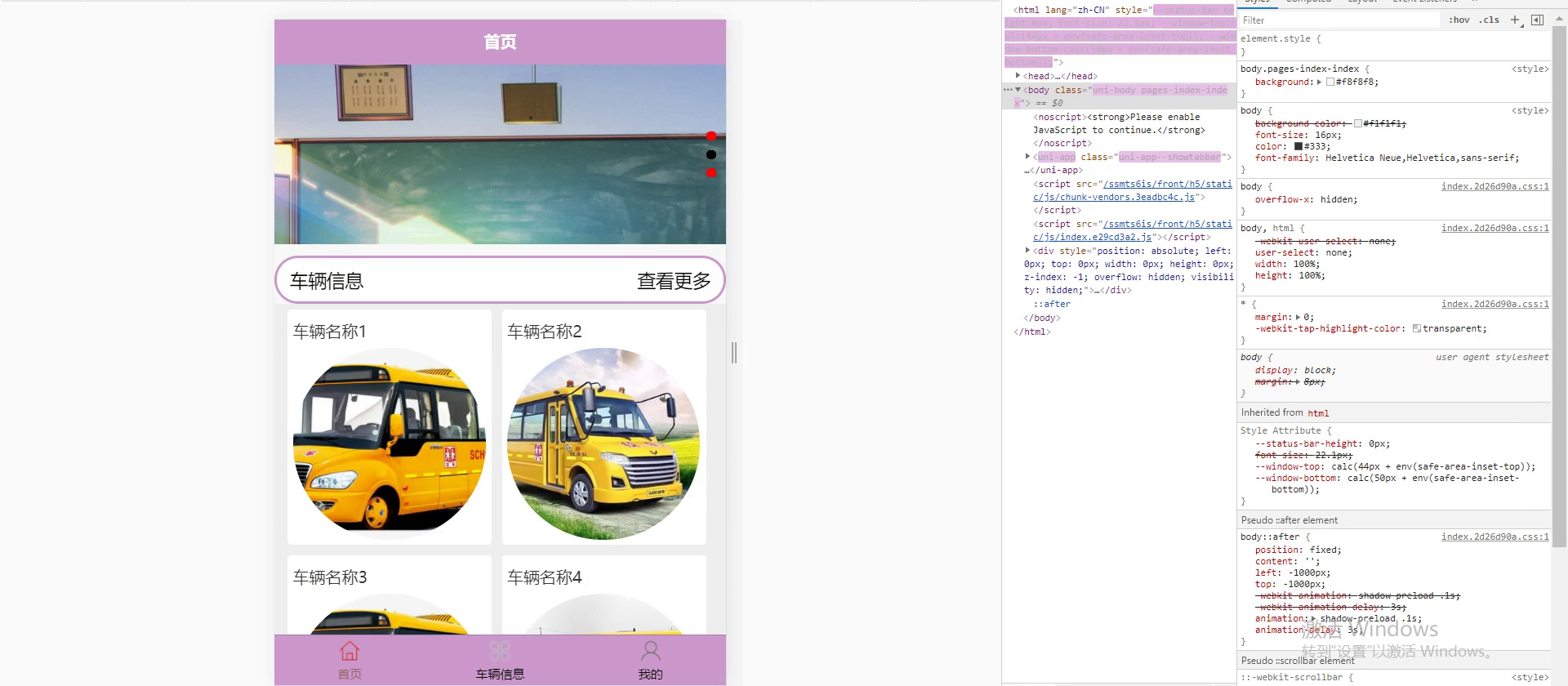Open the ellipsis menu beside body element
This screenshot has height=686, width=1568.
pos(1008,90)
